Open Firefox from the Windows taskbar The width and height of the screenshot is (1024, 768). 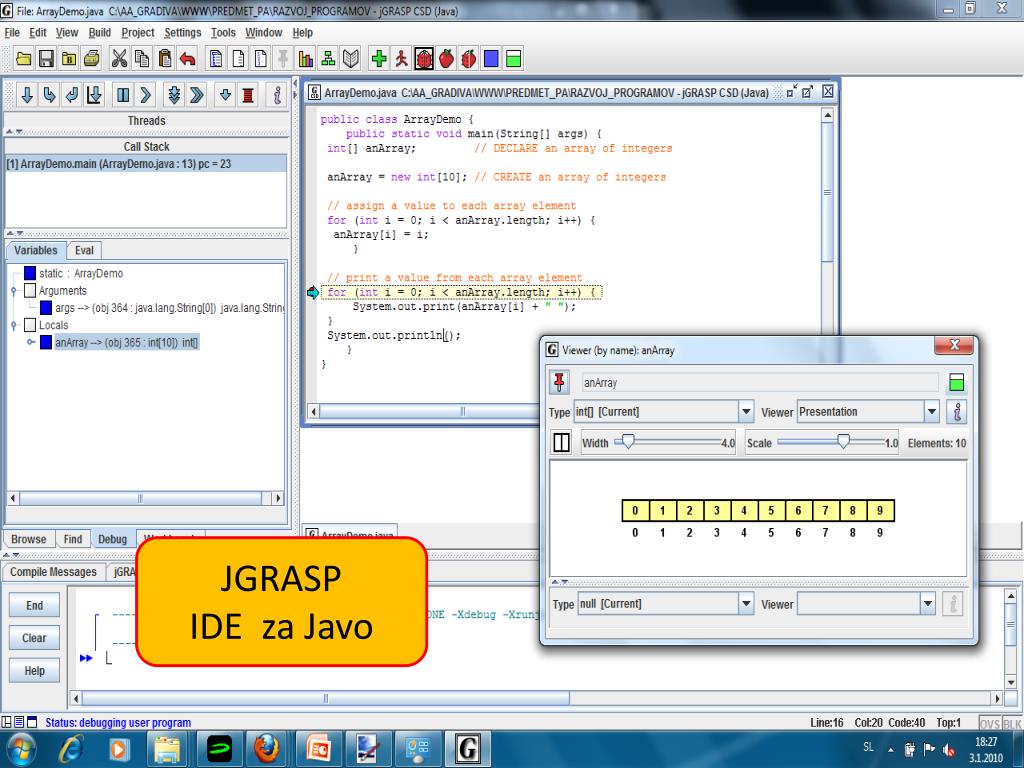click(x=266, y=748)
